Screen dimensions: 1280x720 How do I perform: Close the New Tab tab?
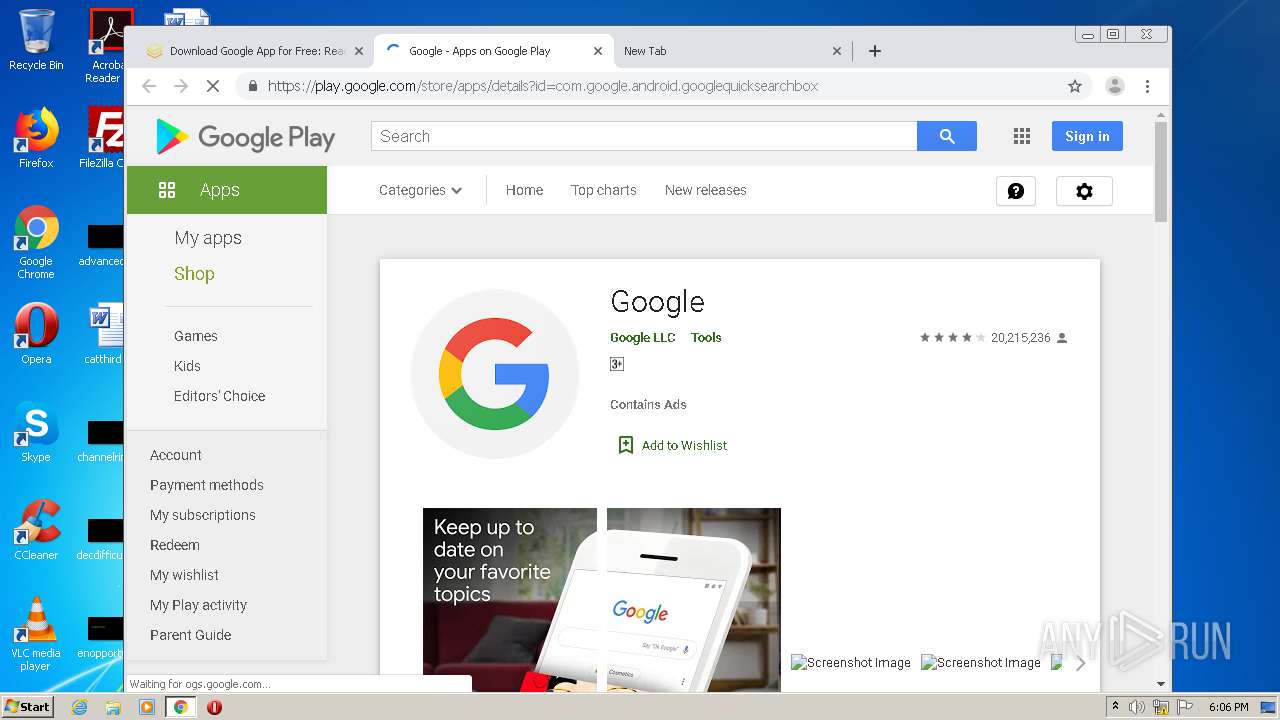tap(837, 51)
